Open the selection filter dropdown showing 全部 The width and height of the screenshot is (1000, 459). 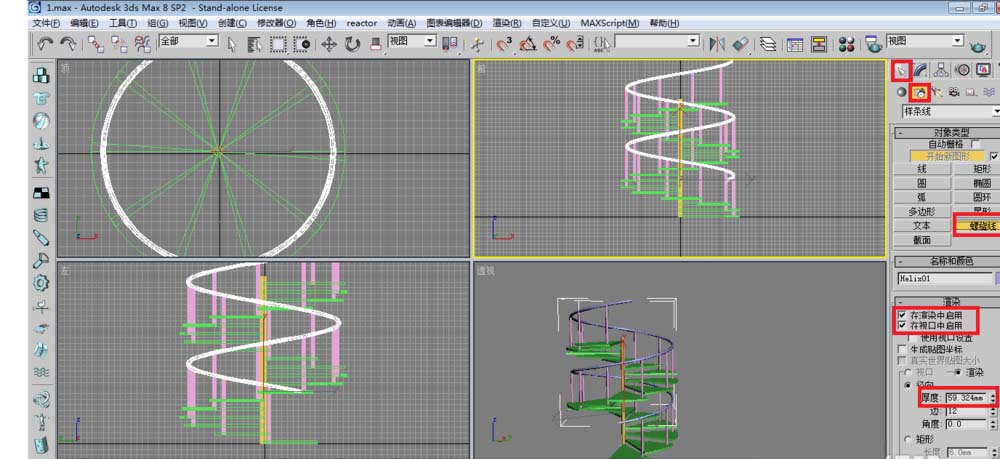click(x=189, y=41)
